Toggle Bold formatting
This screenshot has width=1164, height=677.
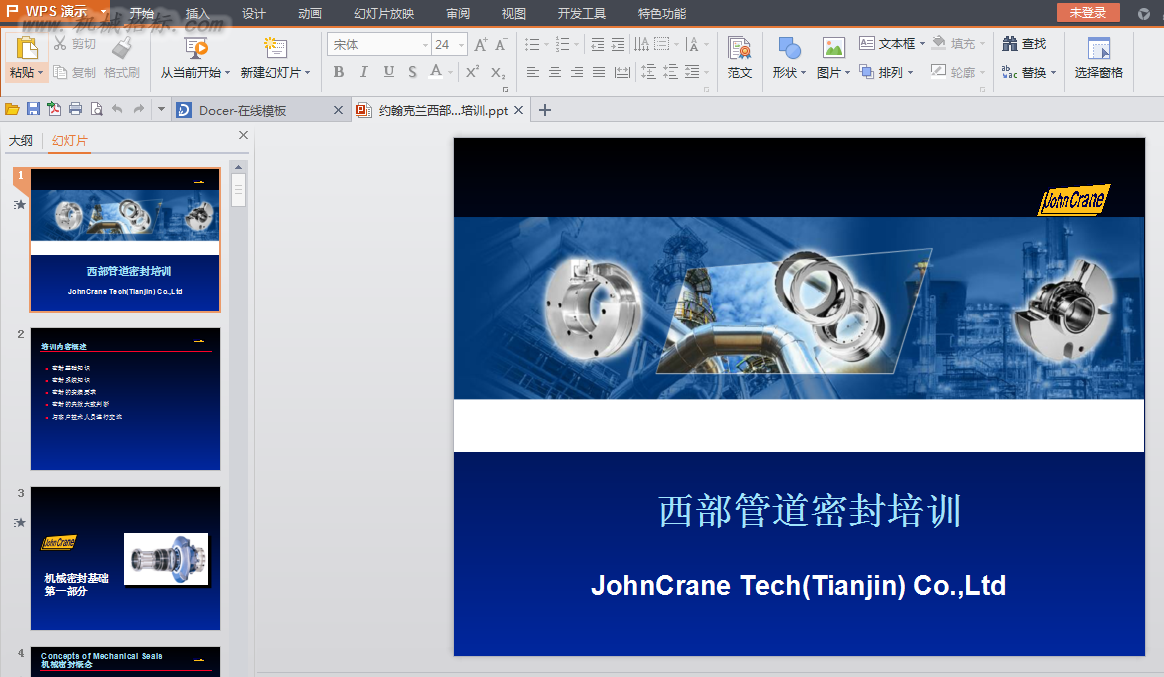click(x=339, y=72)
